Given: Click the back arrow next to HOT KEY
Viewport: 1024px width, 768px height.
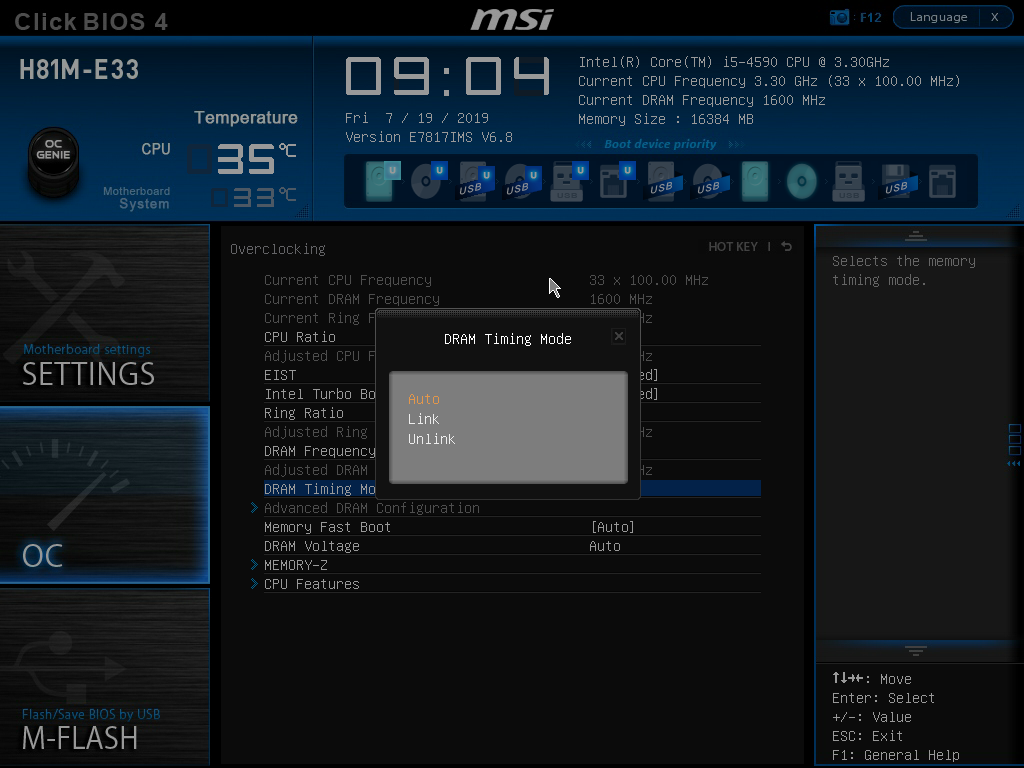Looking at the screenshot, I should [x=786, y=246].
